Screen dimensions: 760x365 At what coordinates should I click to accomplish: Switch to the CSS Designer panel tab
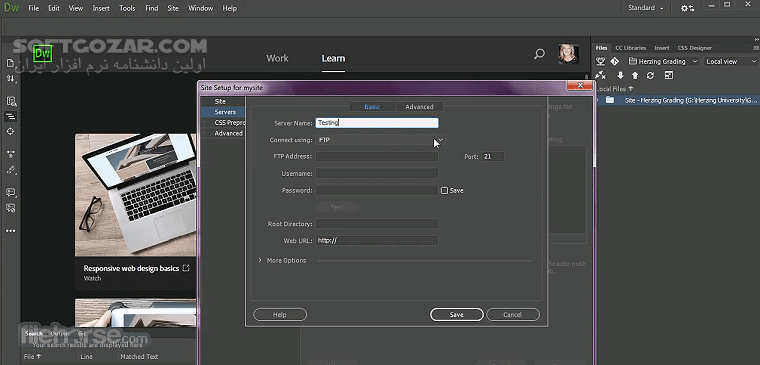tap(695, 48)
